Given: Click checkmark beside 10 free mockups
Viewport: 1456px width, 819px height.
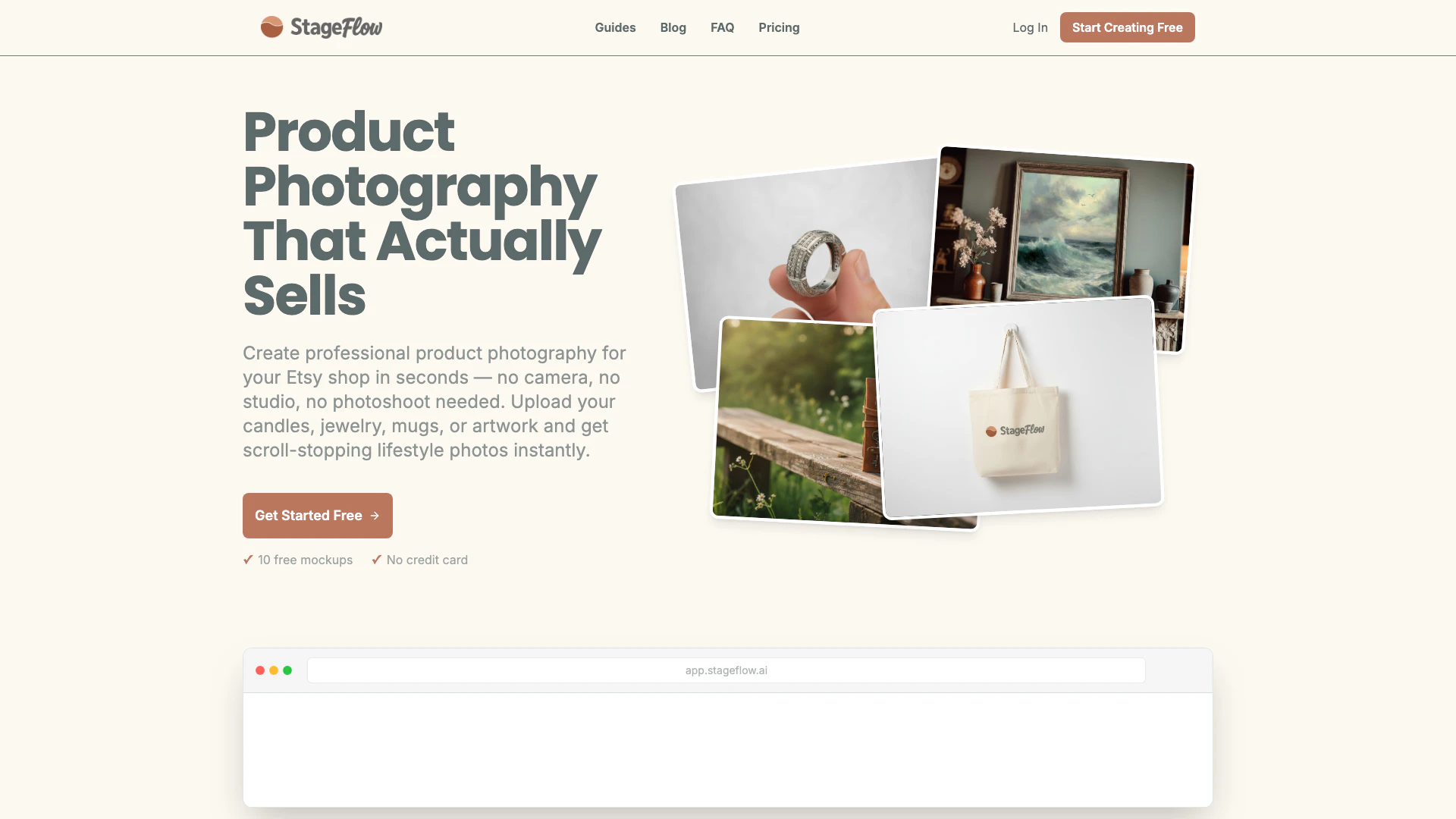Looking at the screenshot, I should (248, 560).
